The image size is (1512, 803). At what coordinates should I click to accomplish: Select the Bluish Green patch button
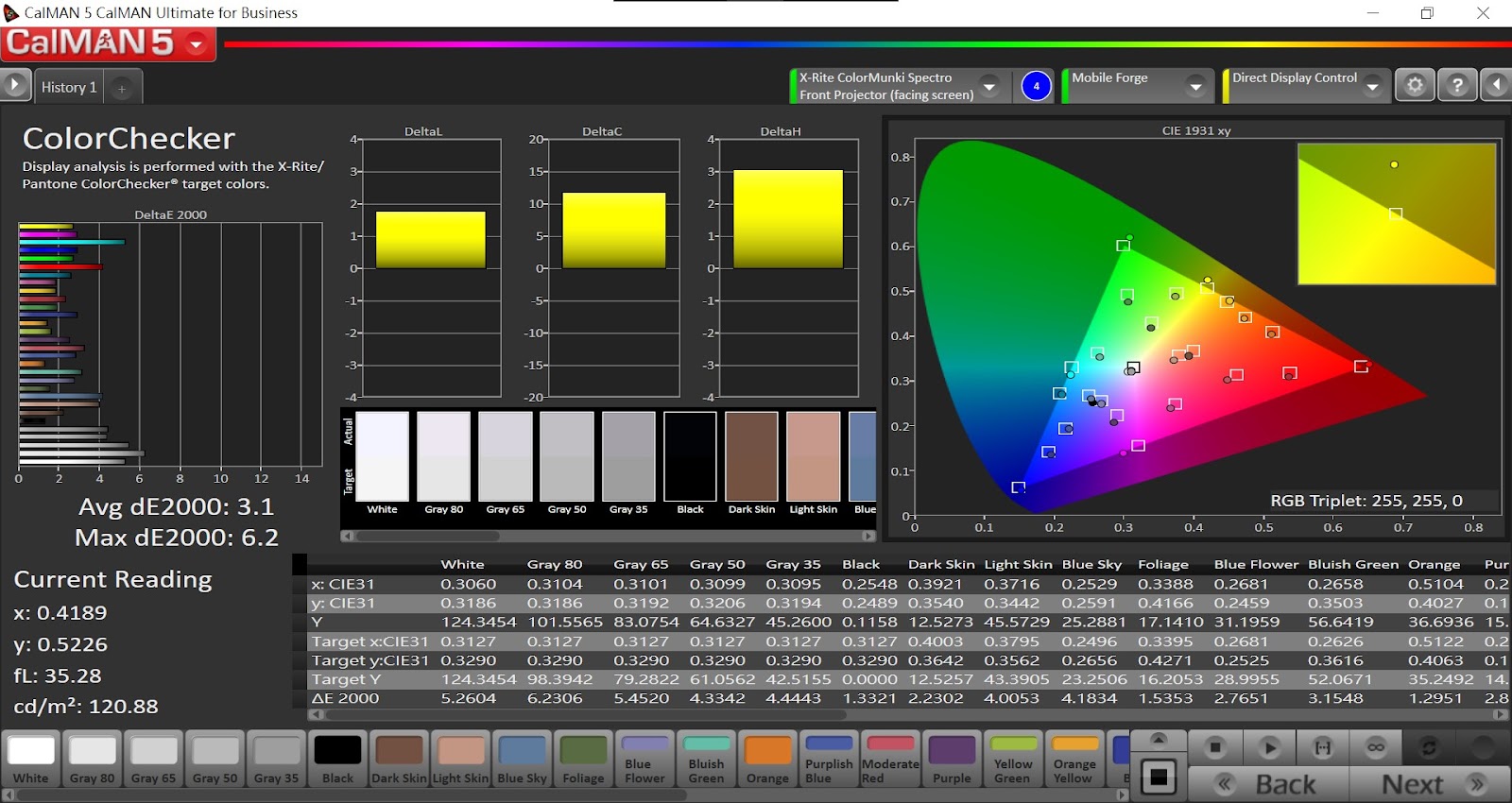pyautogui.click(x=706, y=759)
